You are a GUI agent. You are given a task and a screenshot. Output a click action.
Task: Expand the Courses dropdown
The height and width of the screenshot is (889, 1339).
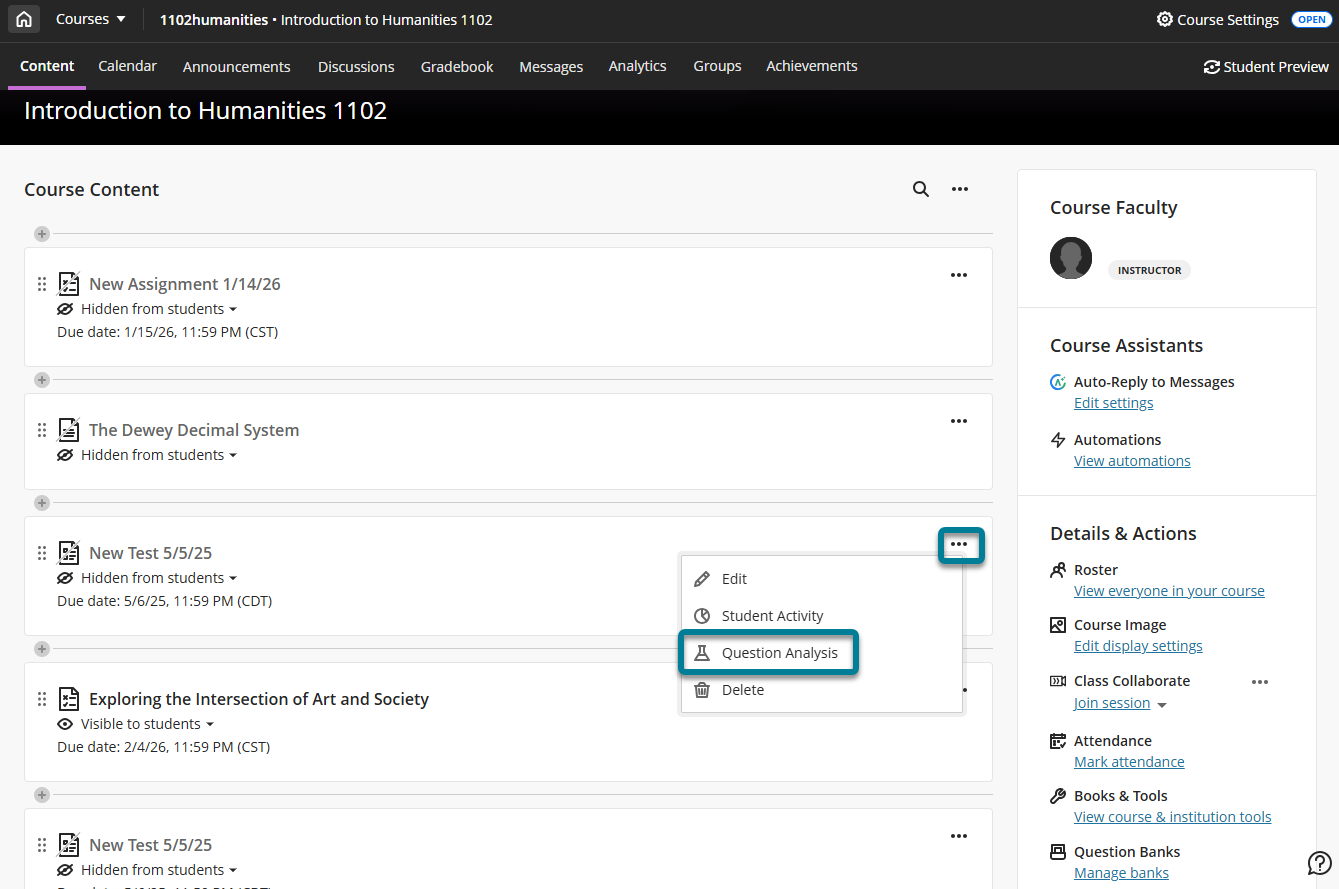[91, 20]
